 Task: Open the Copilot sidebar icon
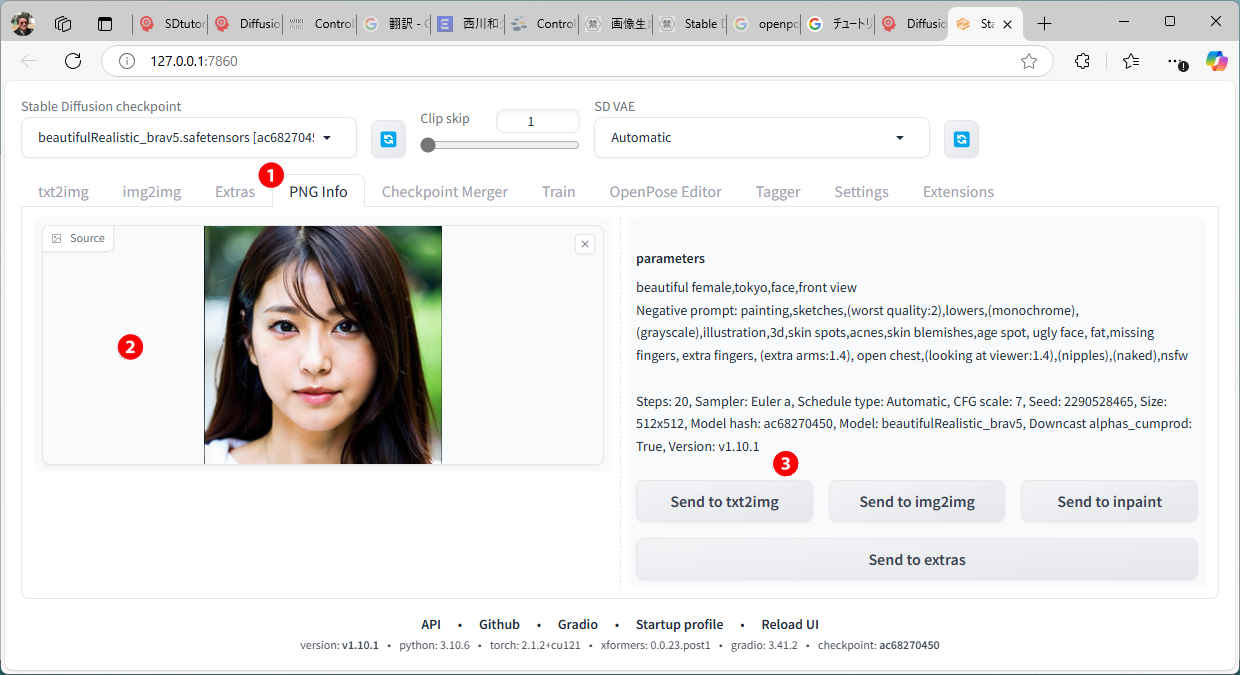[1216, 61]
